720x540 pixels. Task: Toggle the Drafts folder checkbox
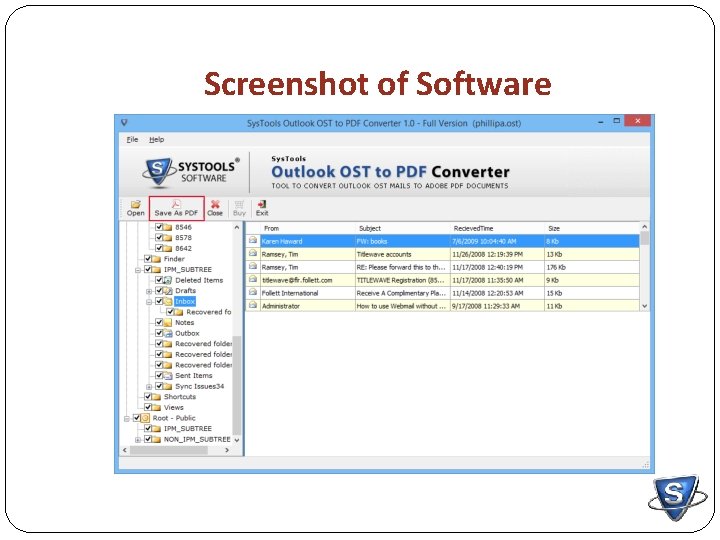click(x=159, y=291)
